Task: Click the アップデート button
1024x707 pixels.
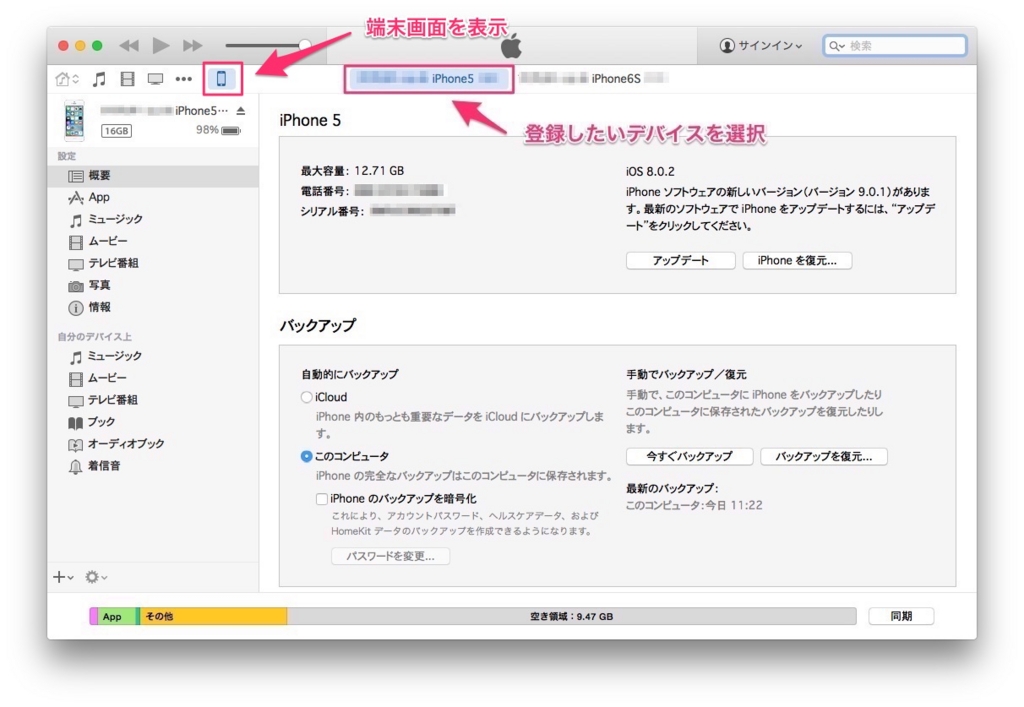Action: pos(680,260)
